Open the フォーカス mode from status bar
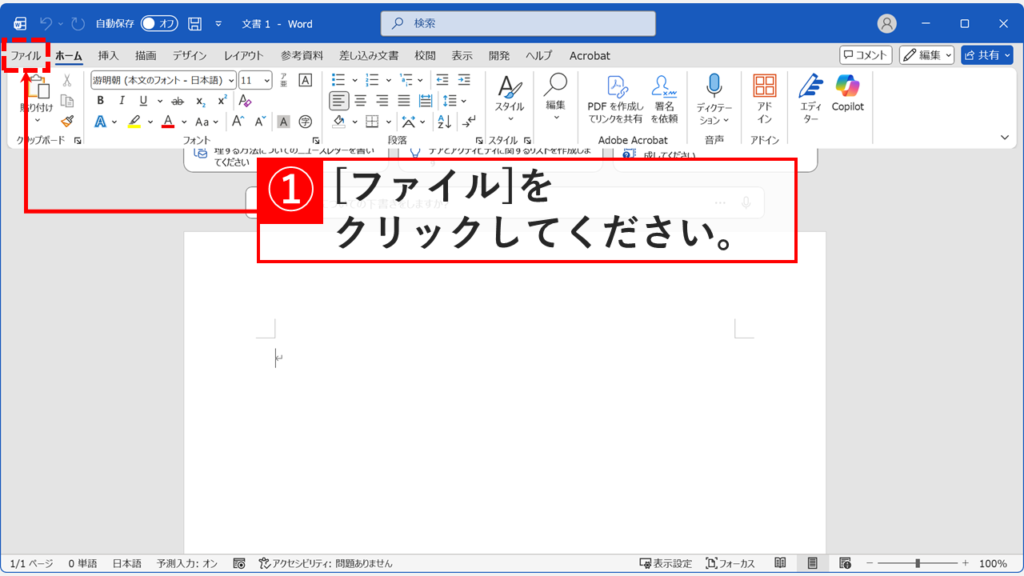This screenshot has height=576, width=1024. [733, 565]
